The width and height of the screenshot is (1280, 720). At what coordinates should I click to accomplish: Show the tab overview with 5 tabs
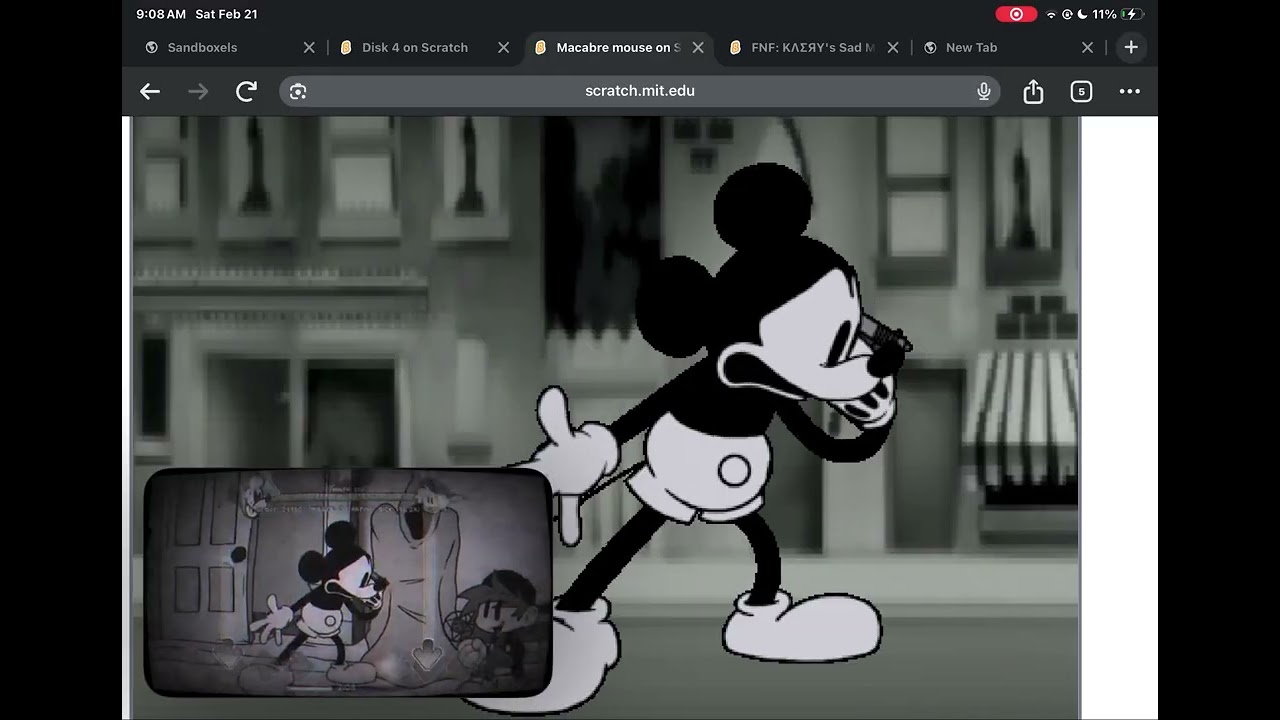point(1081,92)
